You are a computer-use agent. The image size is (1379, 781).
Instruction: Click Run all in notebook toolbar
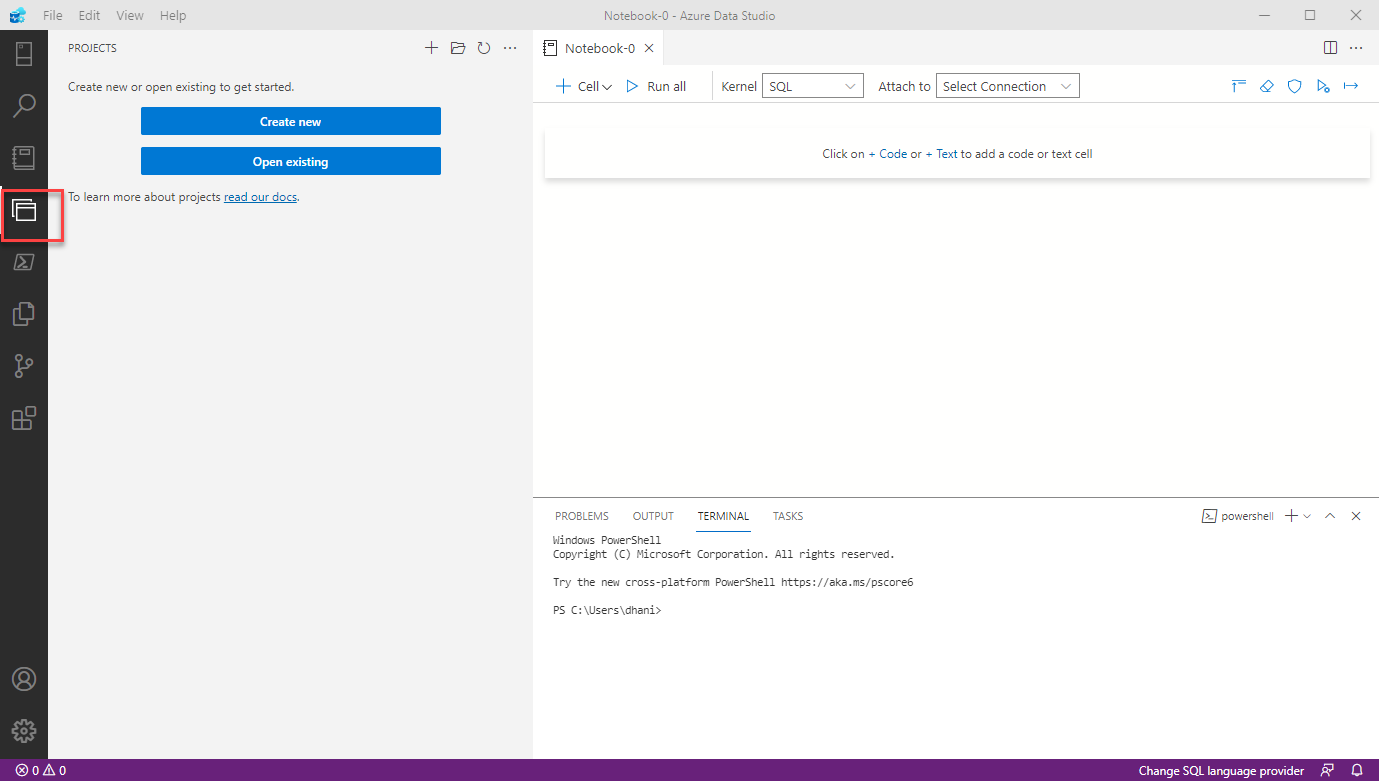click(x=656, y=86)
